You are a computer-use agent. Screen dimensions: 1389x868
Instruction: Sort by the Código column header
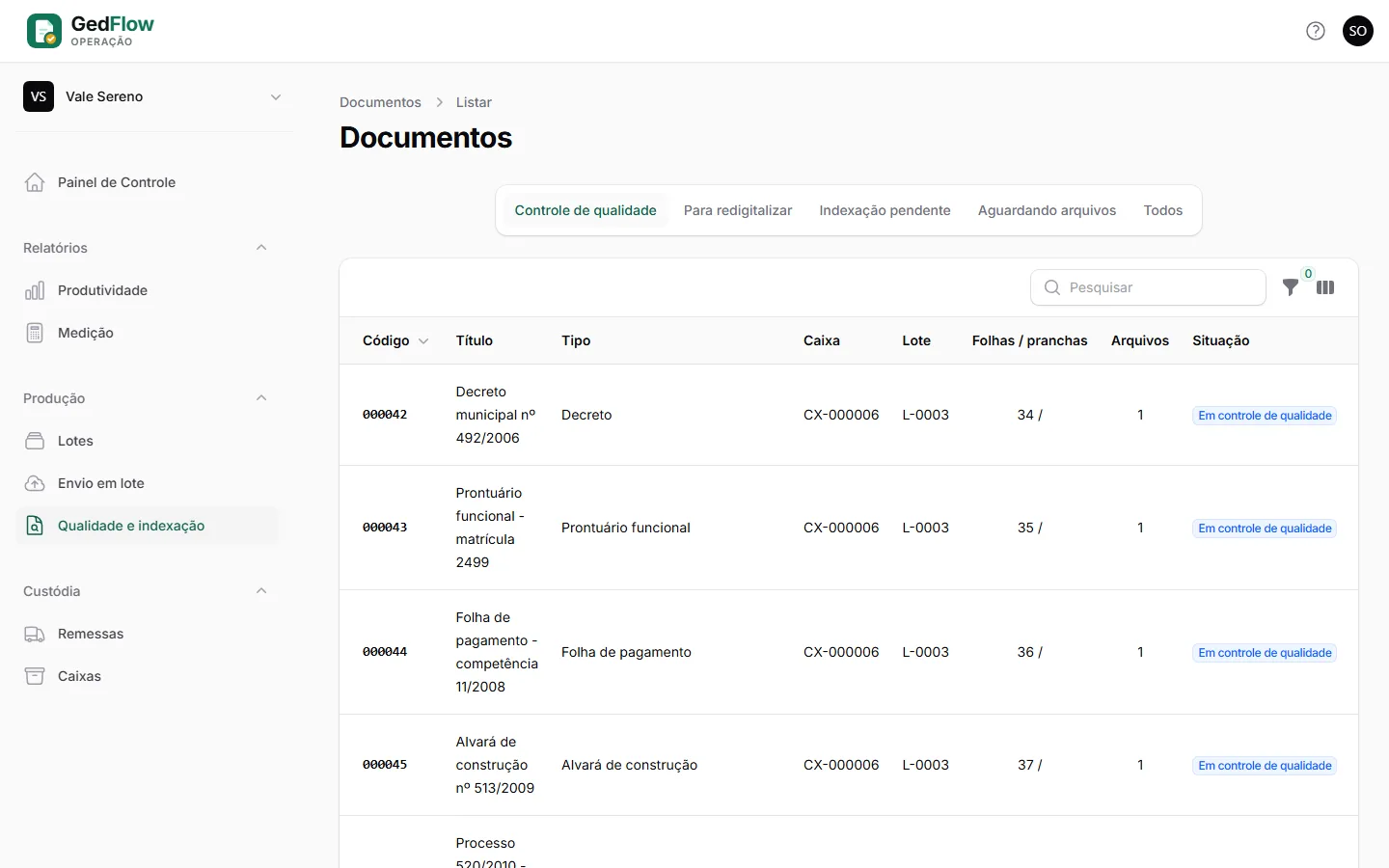pyautogui.click(x=395, y=340)
